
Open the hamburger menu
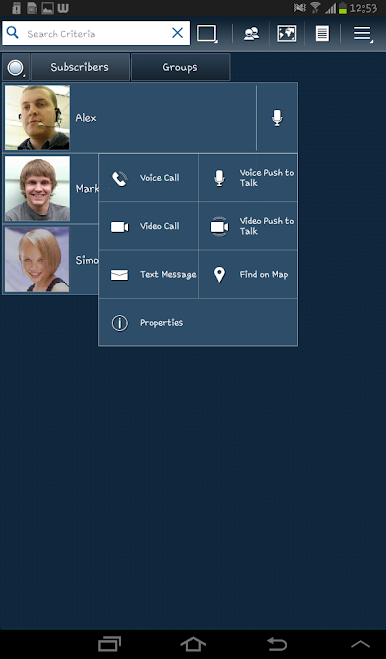click(x=362, y=34)
